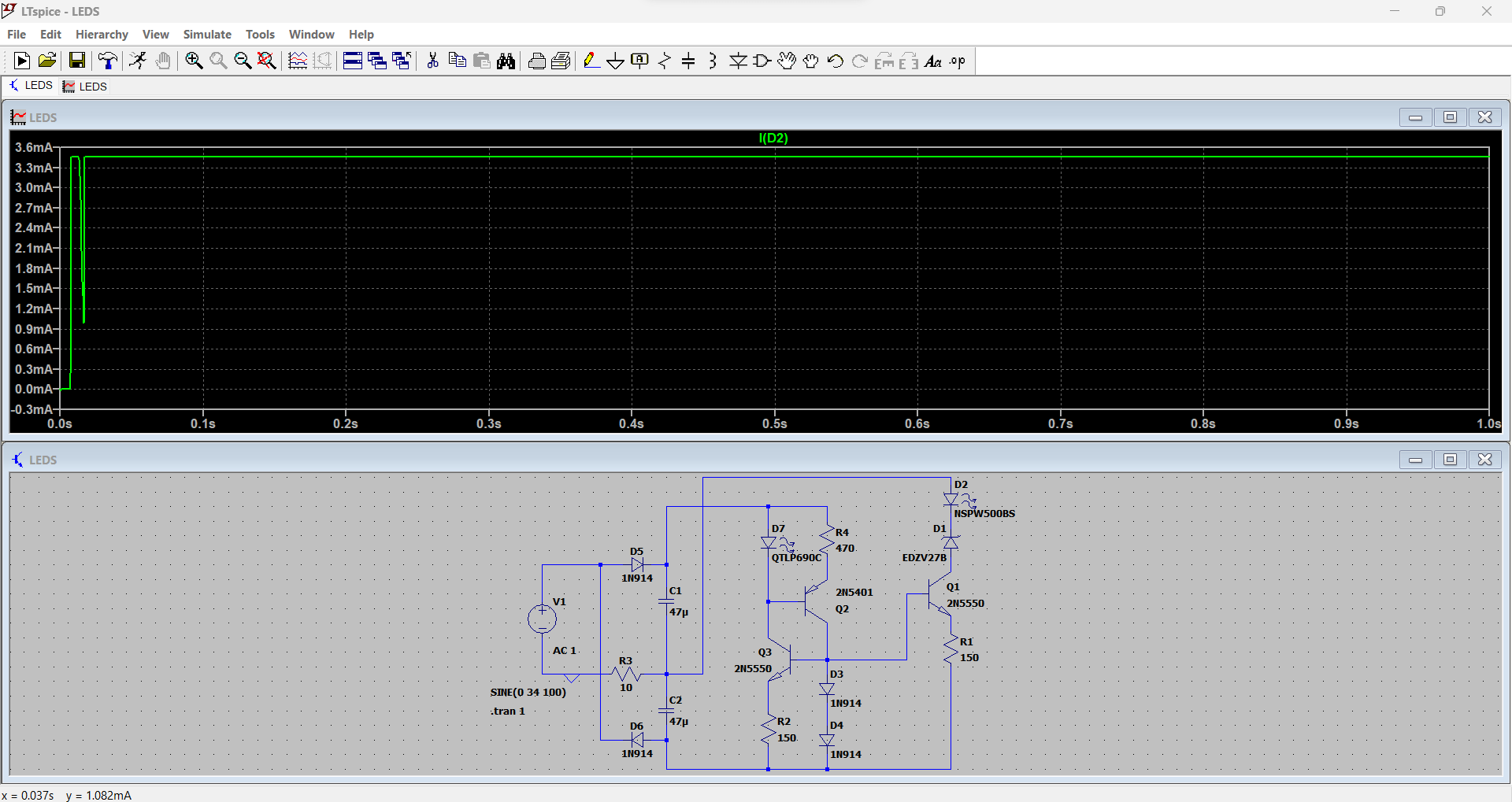Screen dimensions: 1512x802
Task: Place an inductor component
Action: [x=713, y=61]
